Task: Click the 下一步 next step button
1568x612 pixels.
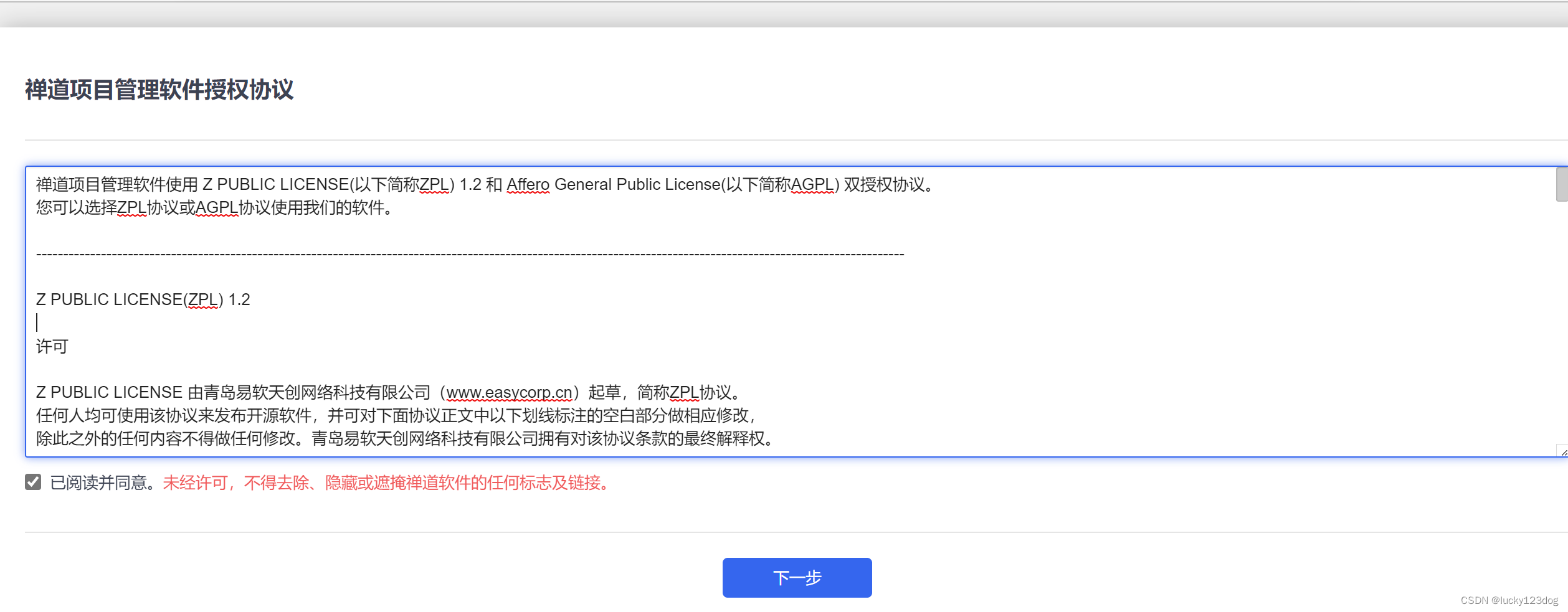Action: pyautogui.click(x=797, y=577)
